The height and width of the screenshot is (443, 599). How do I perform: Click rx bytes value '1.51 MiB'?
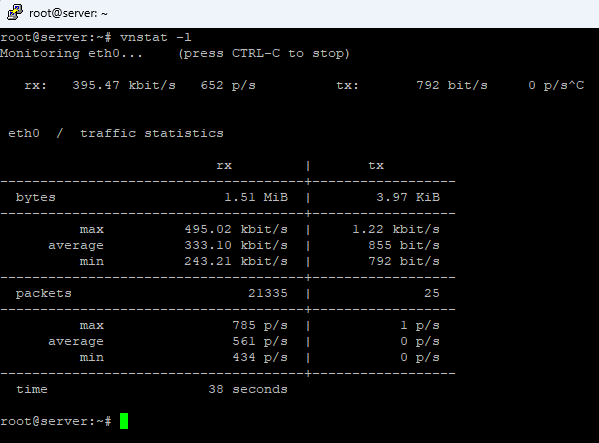click(256, 197)
